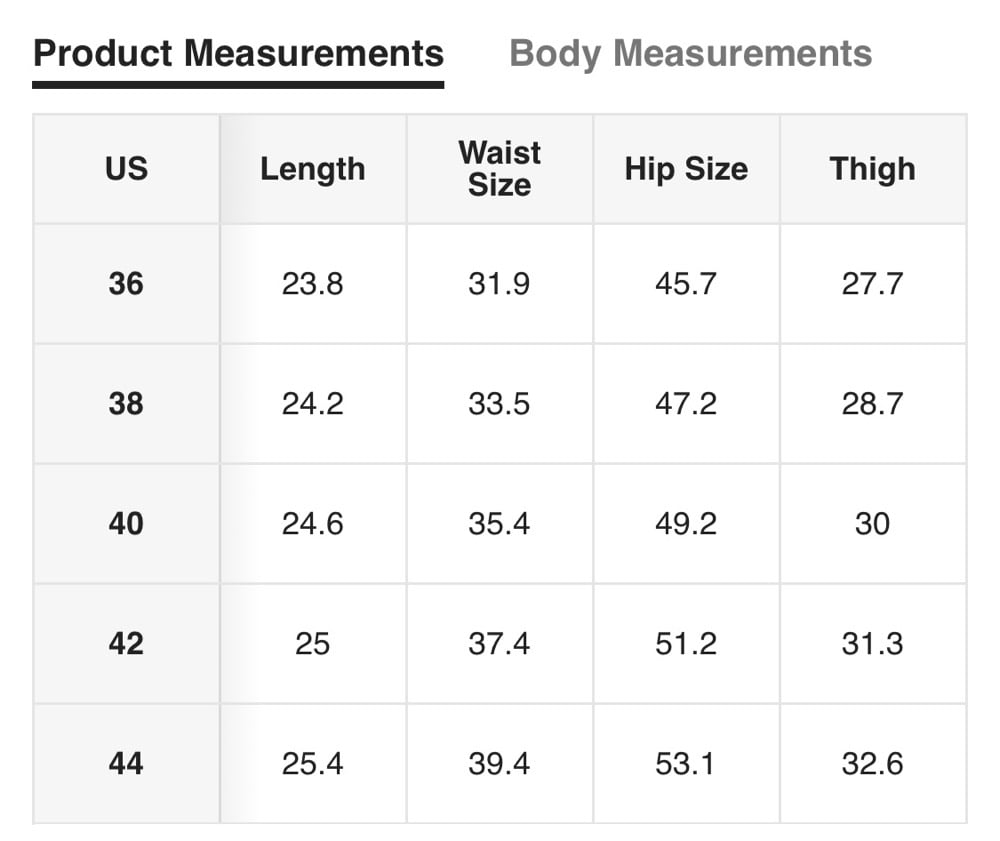Select the size 38 row label

(126, 404)
